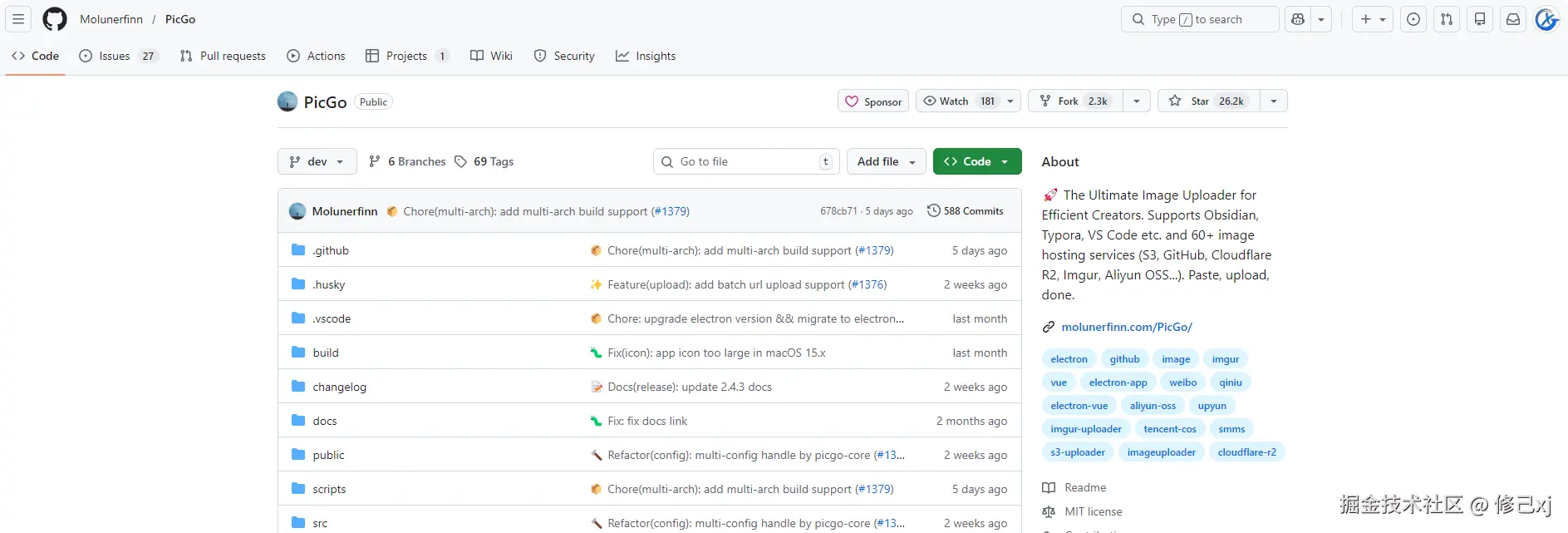Viewport: 1568px width, 533px height.
Task: Open the Projects tab
Action: point(407,56)
